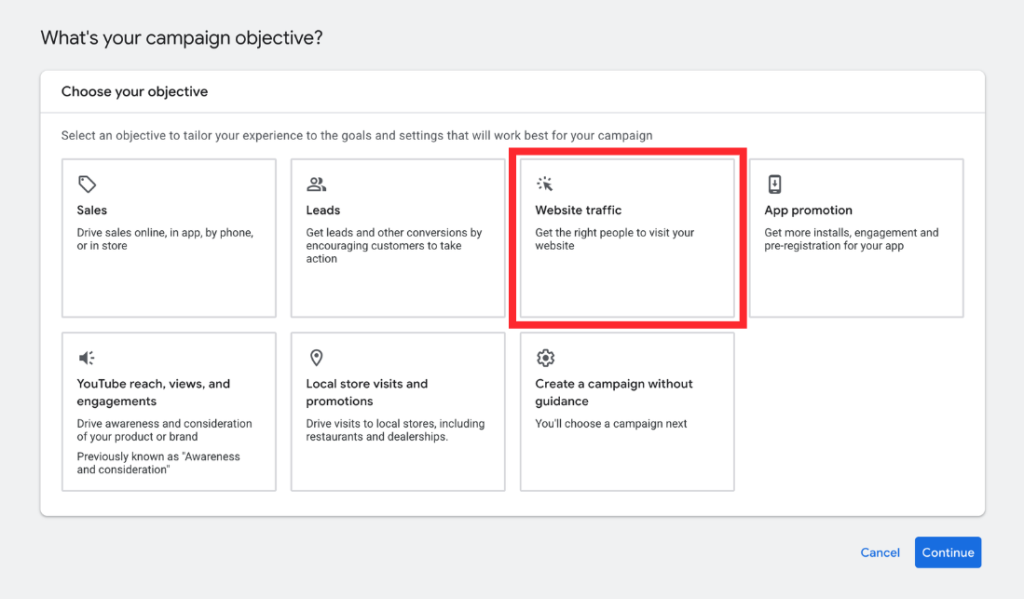Click the Leads people icon

point(316,184)
